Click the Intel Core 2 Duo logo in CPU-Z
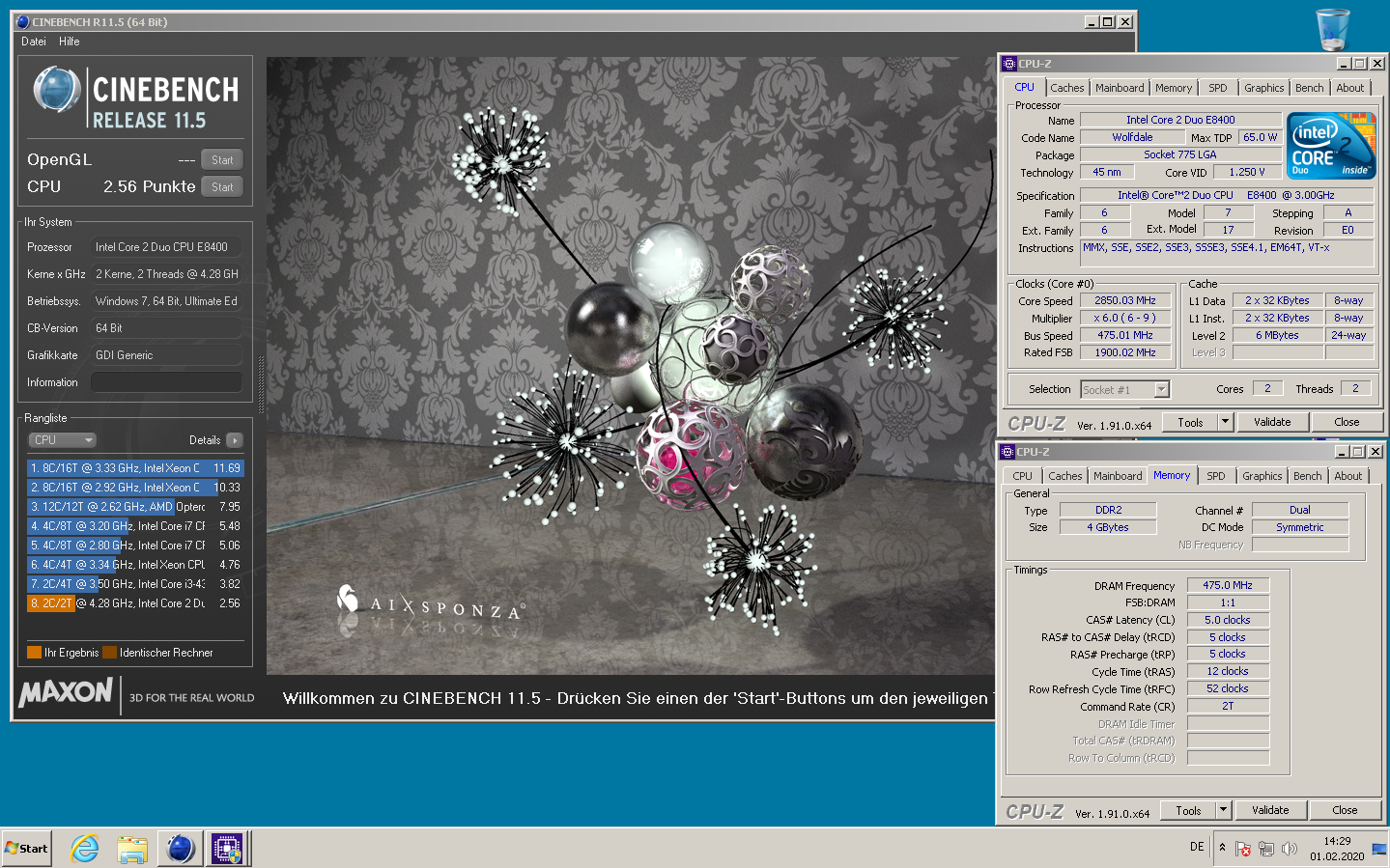This screenshot has height=868, width=1390. click(x=1332, y=146)
